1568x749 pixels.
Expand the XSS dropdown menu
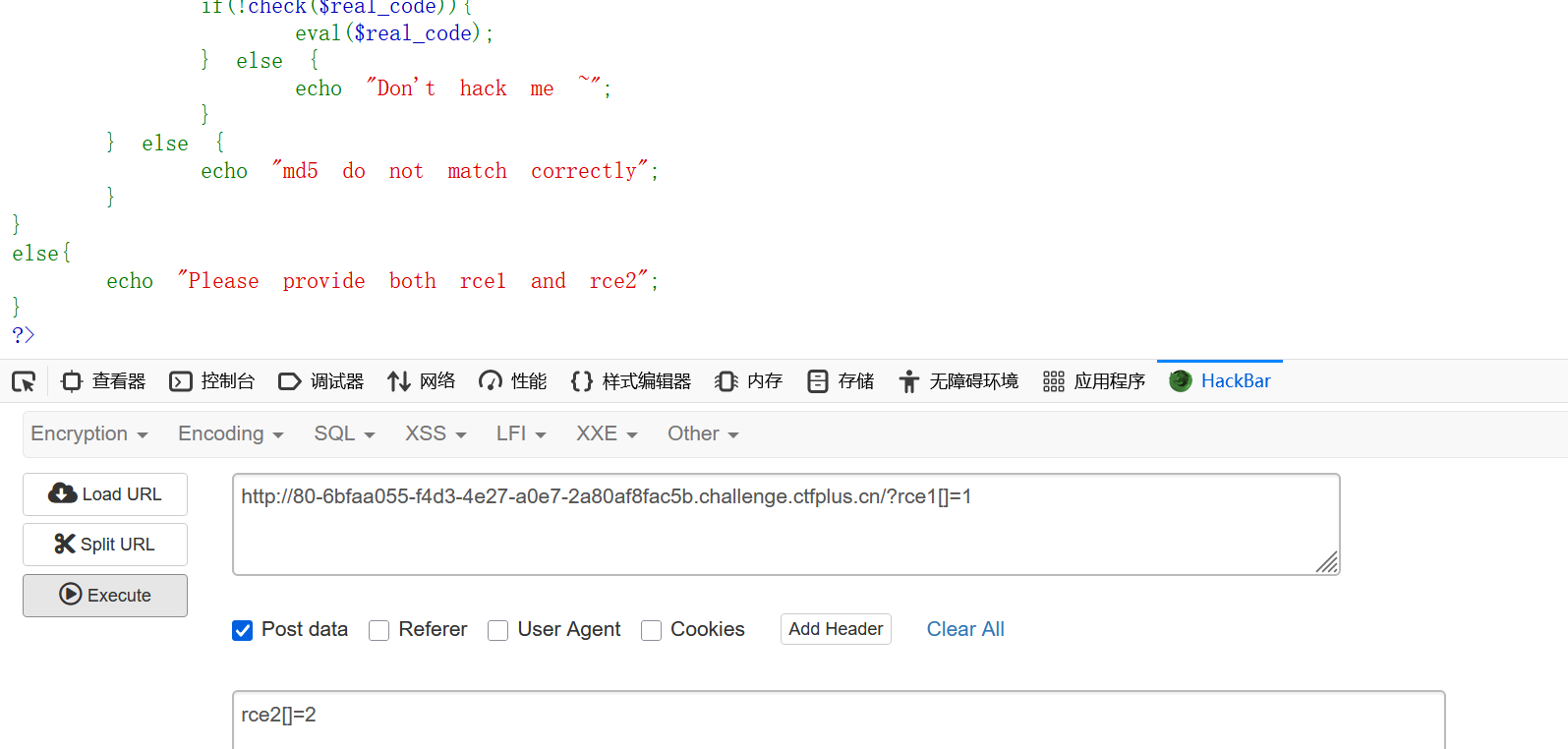(436, 433)
